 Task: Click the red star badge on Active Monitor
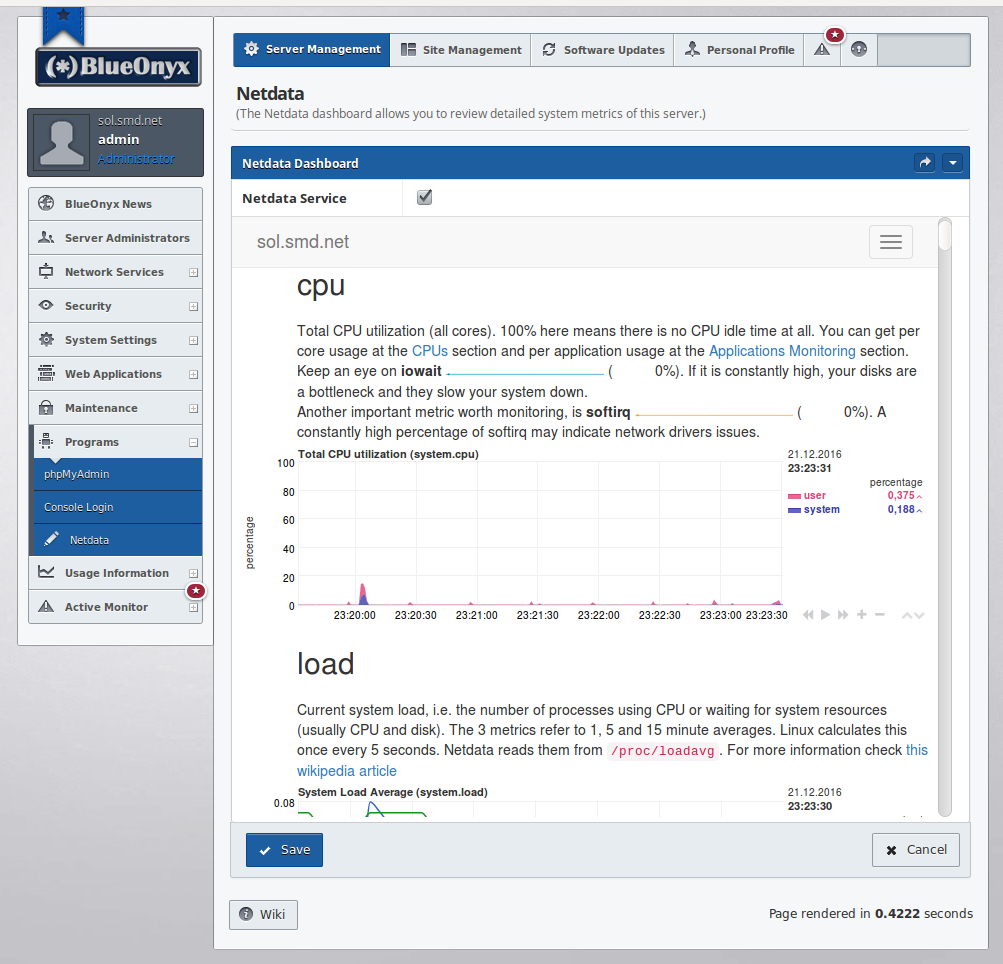(x=196, y=591)
